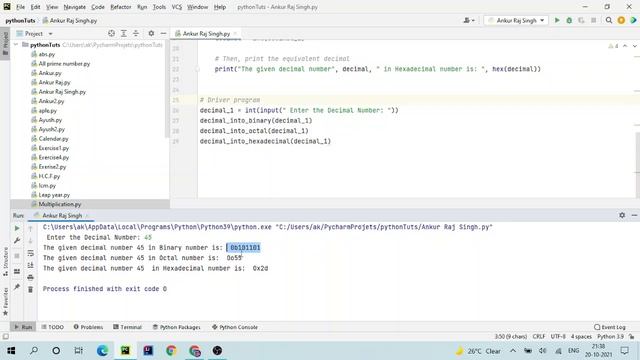Image resolution: width=640 pixels, height=360 pixels.
Task: Open Microsoft Edge from taskbar
Action: (x=102, y=351)
